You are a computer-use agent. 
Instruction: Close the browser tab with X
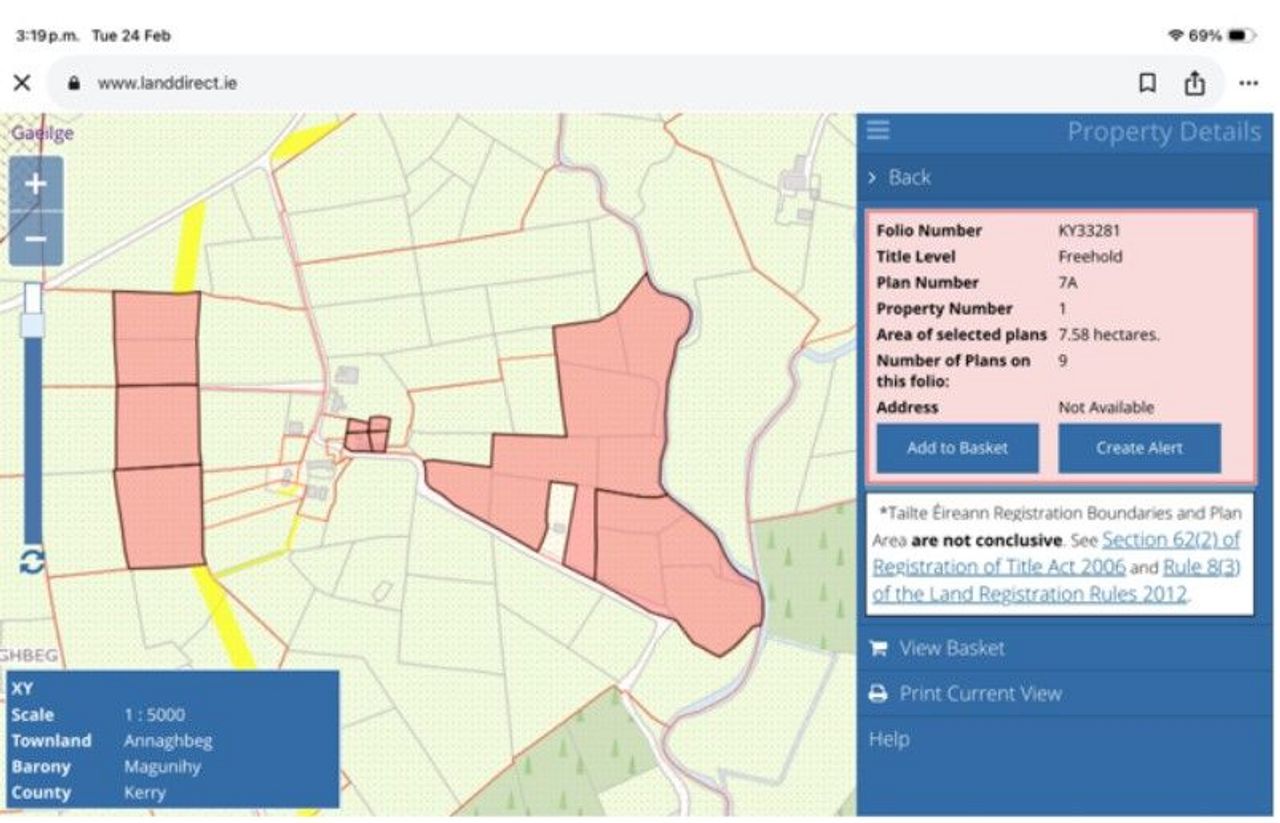coord(22,83)
